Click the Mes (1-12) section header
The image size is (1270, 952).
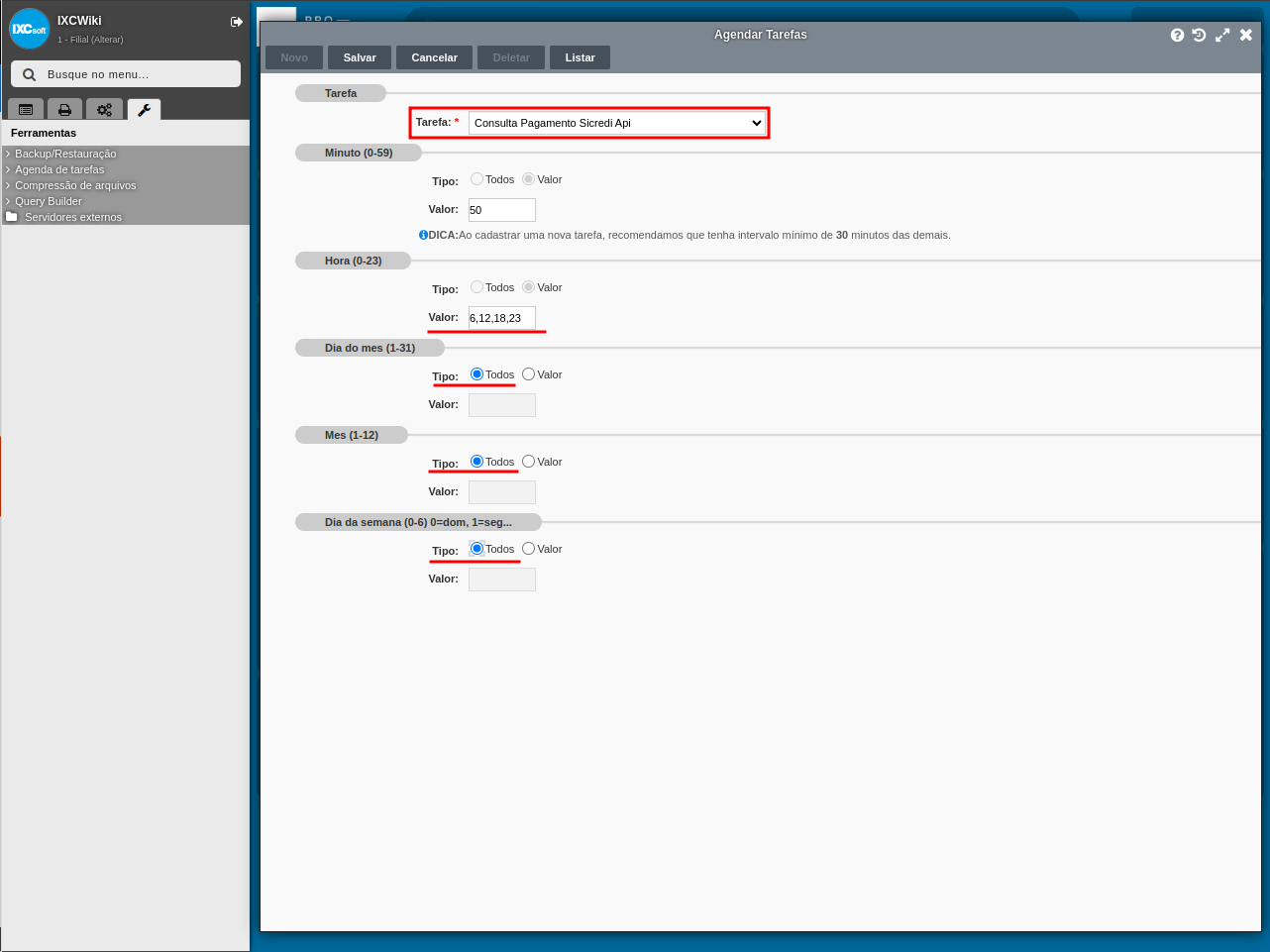tap(352, 435)
